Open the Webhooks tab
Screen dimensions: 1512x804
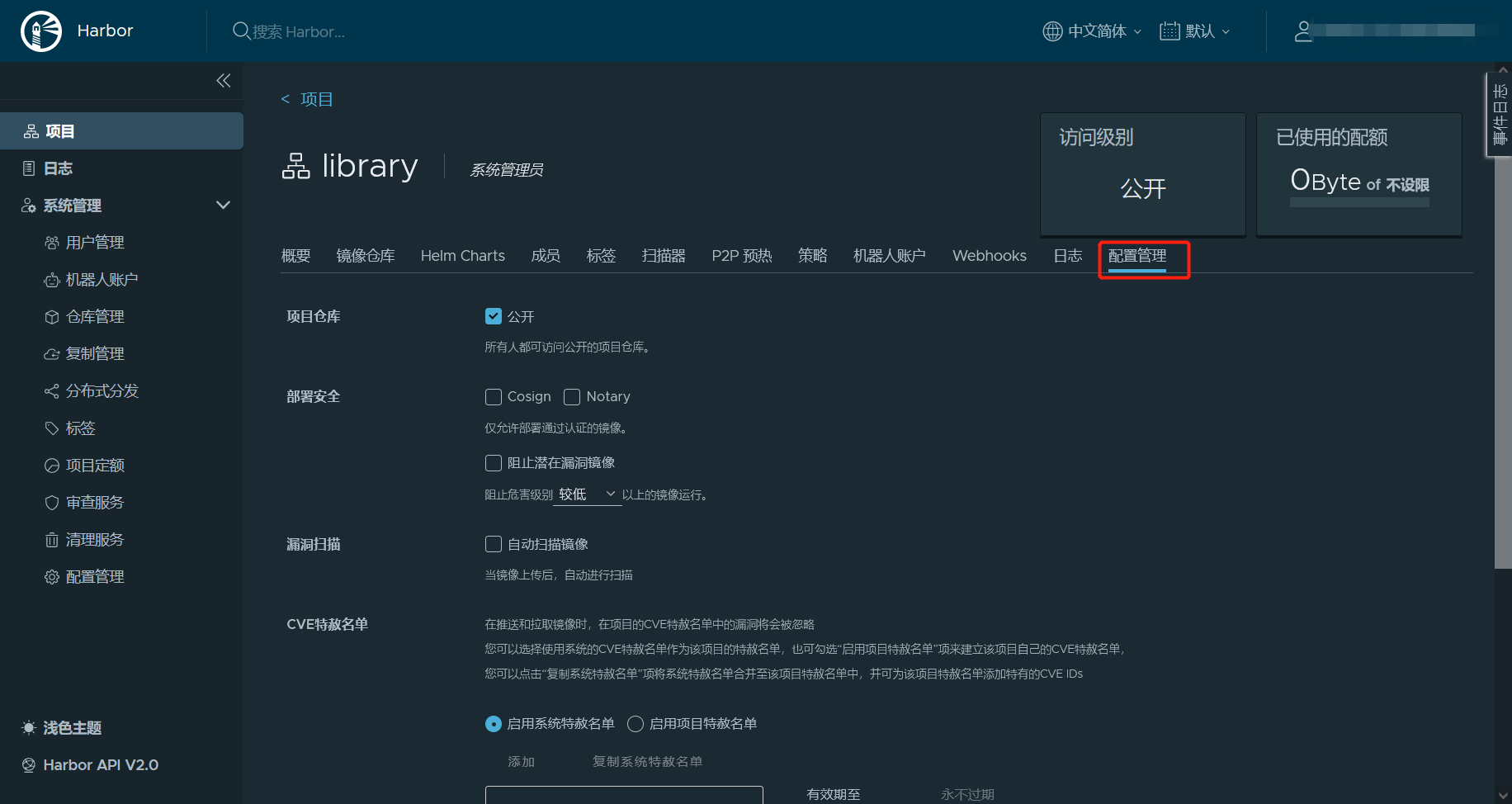(990, 256)
